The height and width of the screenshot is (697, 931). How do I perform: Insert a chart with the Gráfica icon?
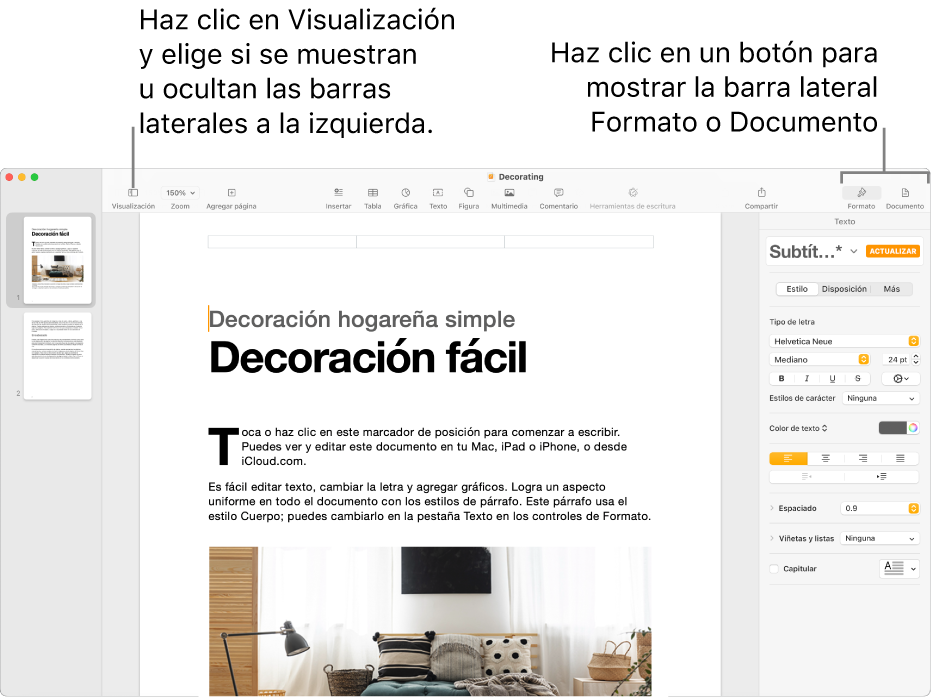405,192
